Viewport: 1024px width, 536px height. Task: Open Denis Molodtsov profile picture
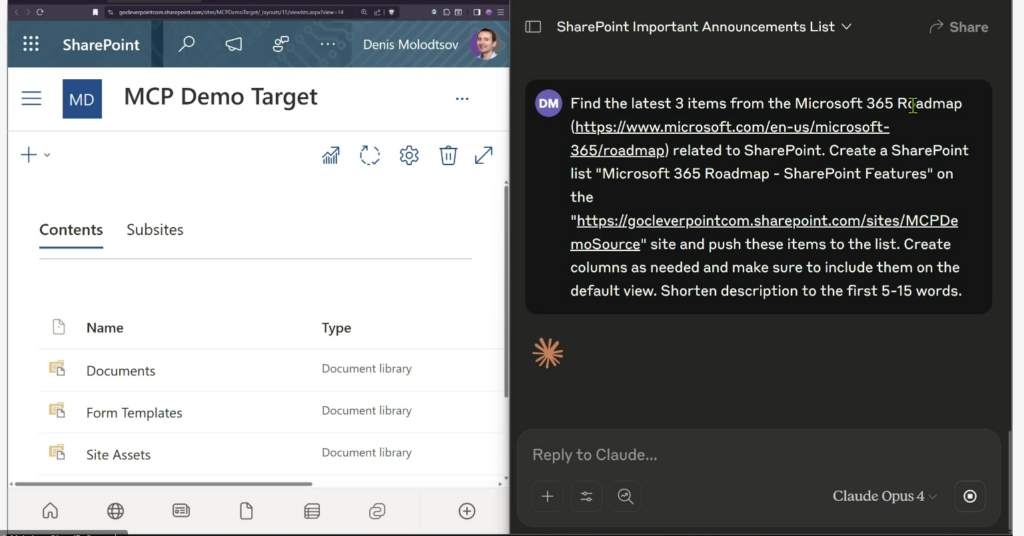(x=484, y=44)
